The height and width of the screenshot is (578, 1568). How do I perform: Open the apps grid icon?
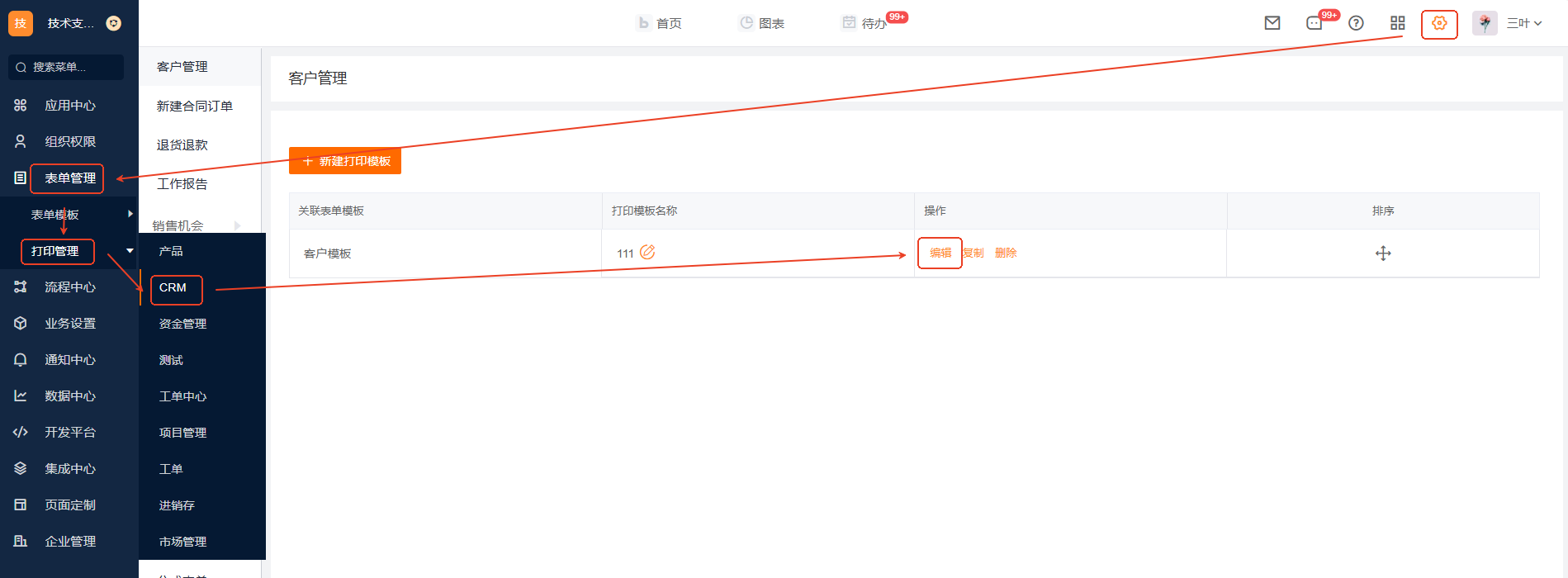pos(1398,23)
